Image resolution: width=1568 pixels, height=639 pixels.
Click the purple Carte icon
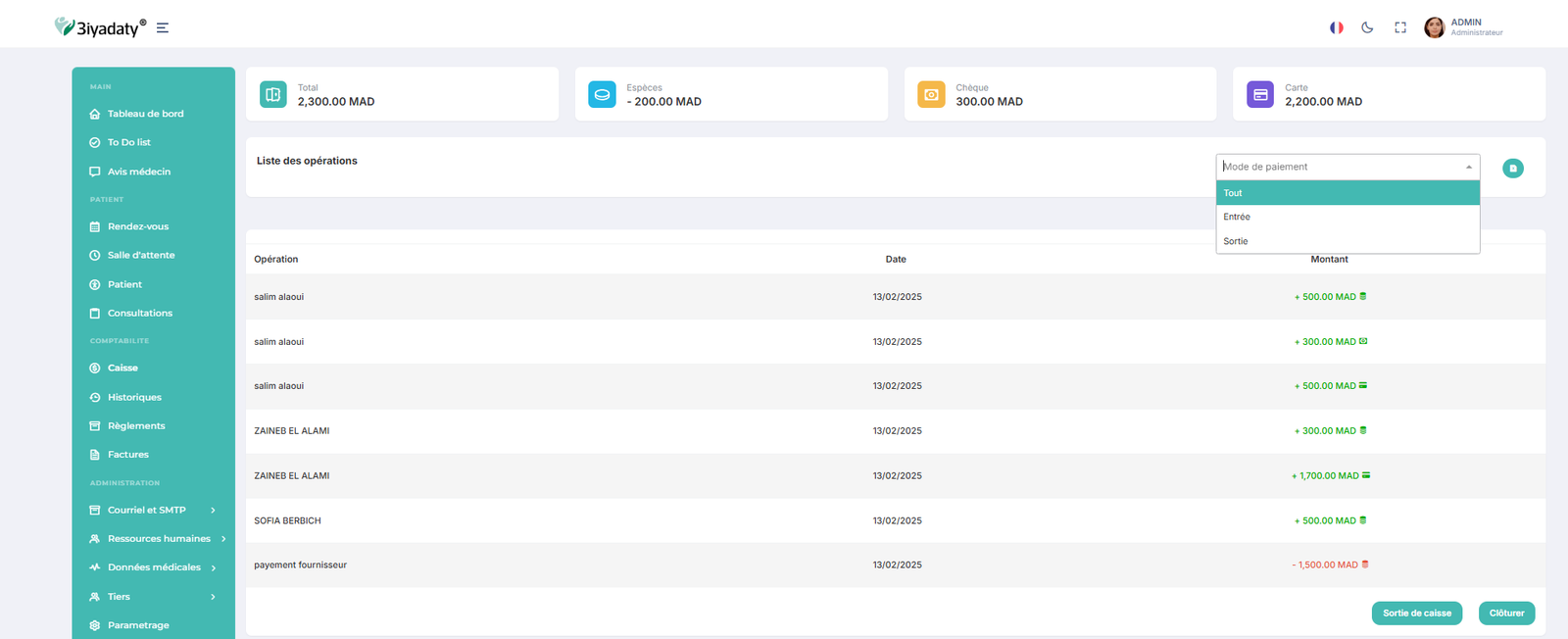[1259, 94]
